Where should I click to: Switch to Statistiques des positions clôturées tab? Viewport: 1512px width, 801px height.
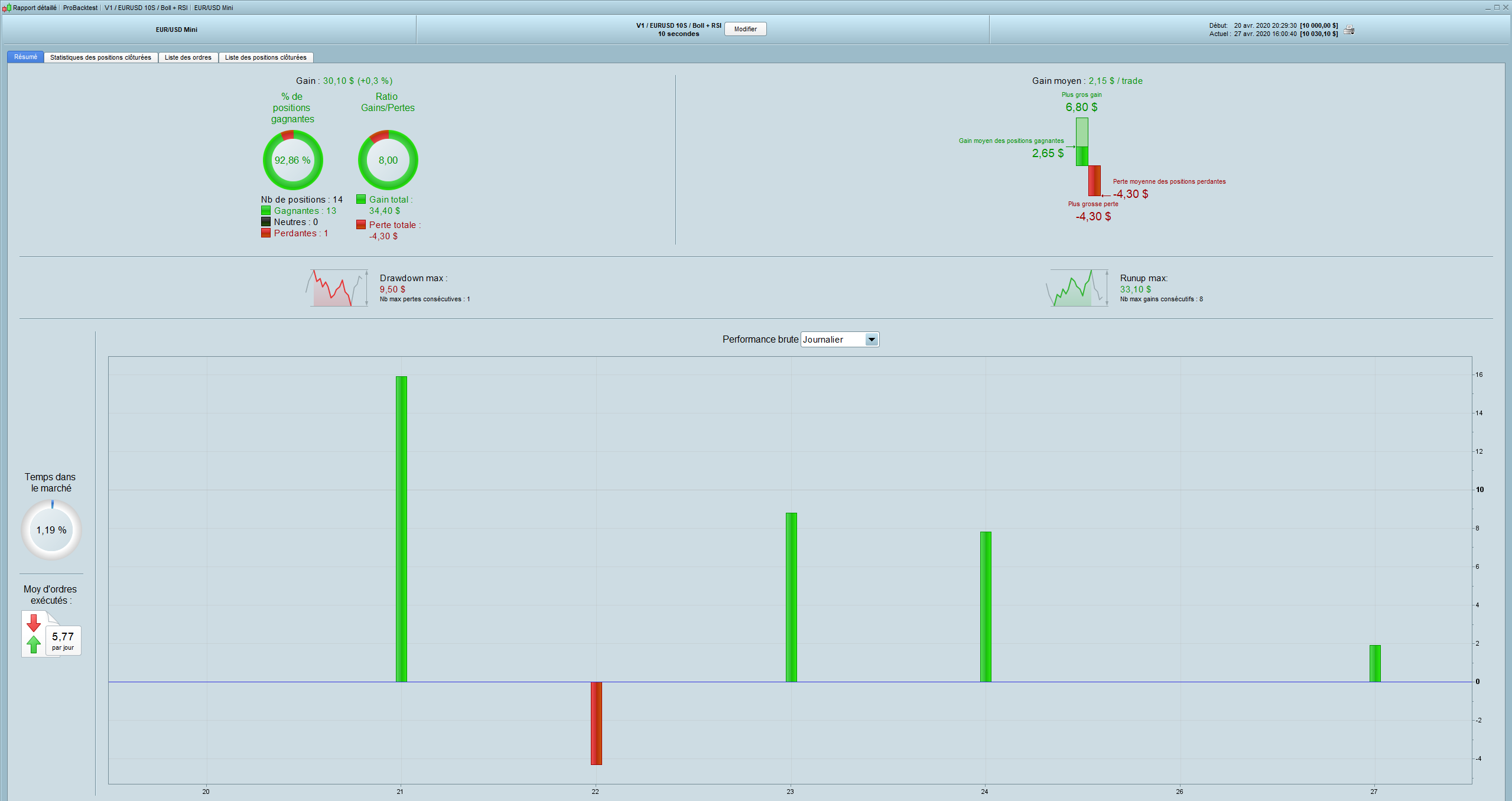coord(100,57)
